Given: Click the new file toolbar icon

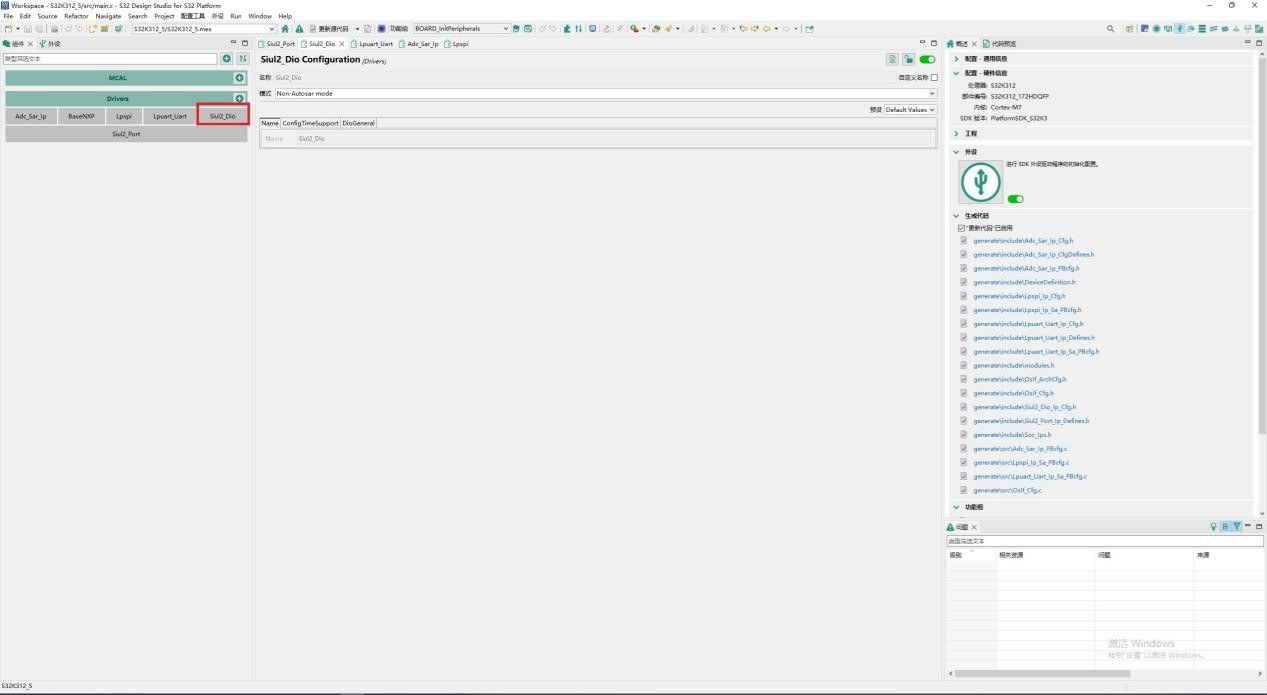Looking at the screenshot, I should [8, 29].
